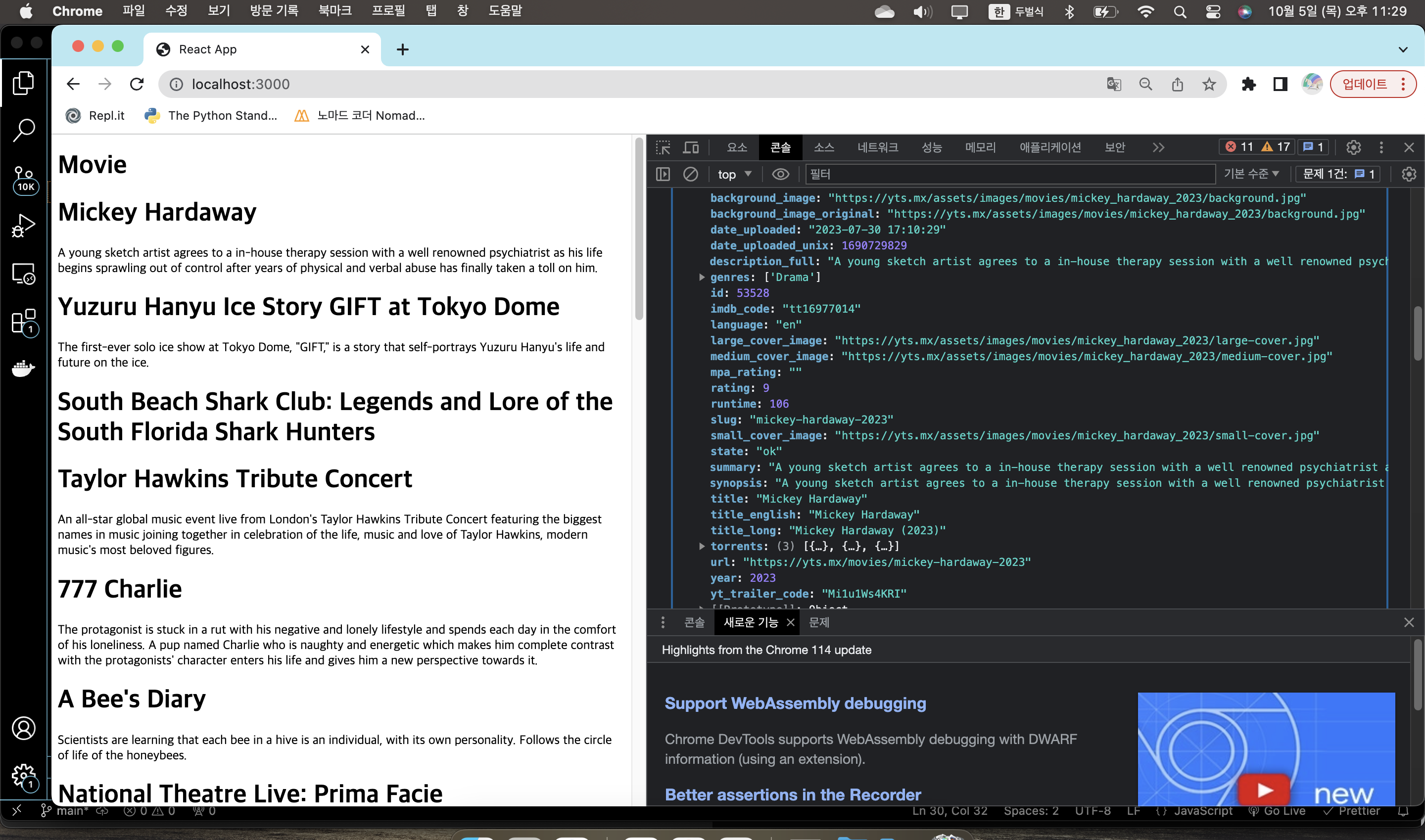Bookmark this page with the star icon
The image size is (1425, 840).
(x=1209, y=84)
